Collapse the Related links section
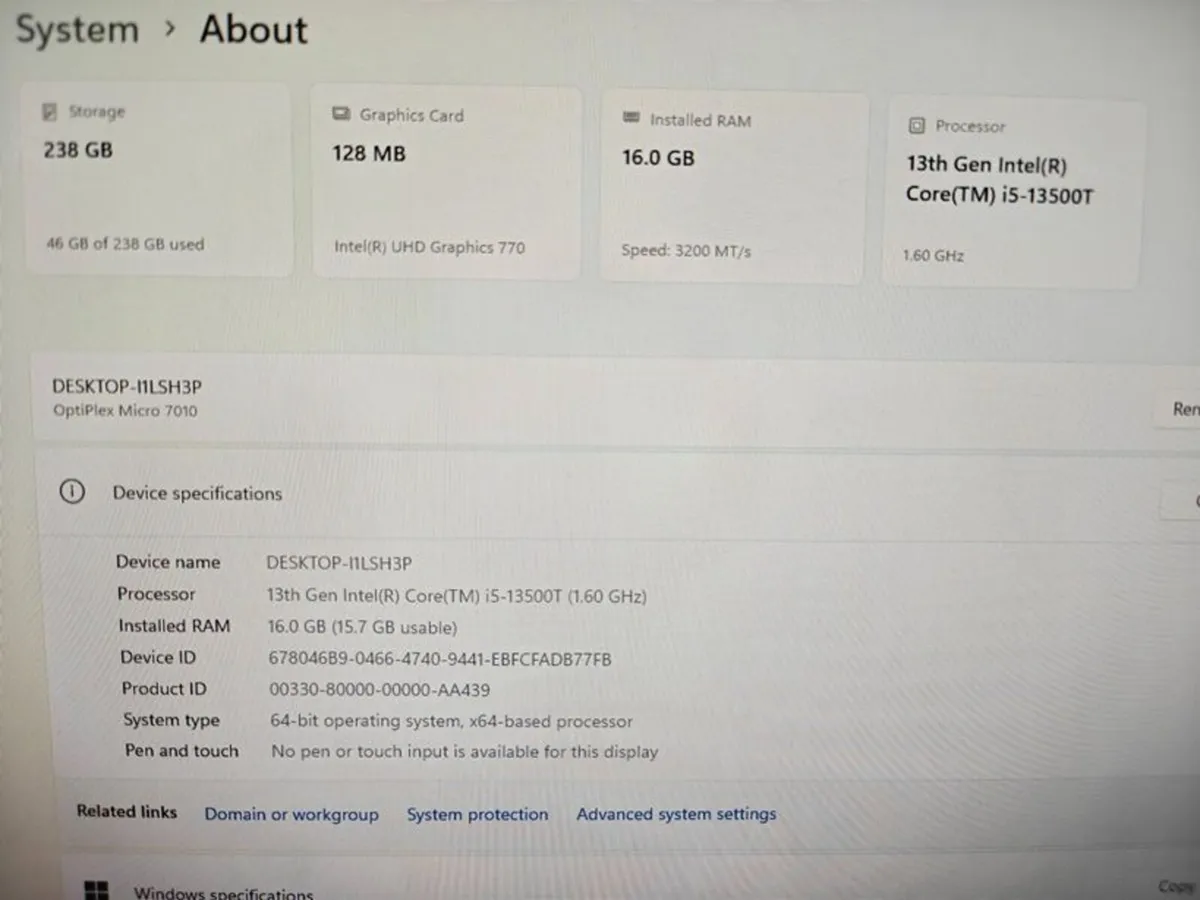Screen dimensions: 1200x900 [126, 812]
